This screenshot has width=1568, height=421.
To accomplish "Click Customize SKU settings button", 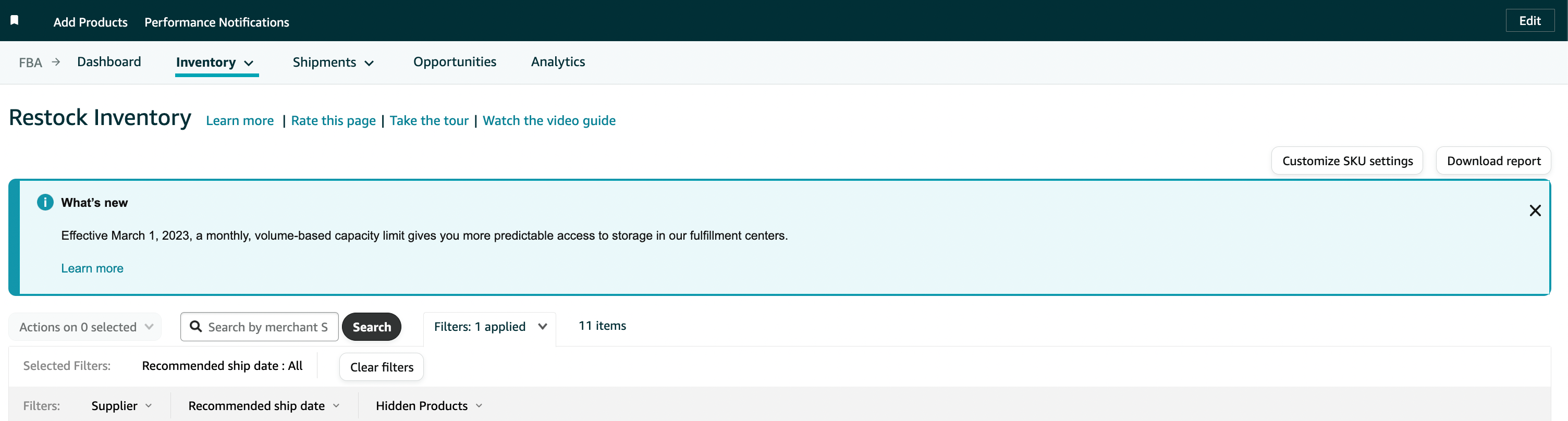I will tap(1347, 160).
